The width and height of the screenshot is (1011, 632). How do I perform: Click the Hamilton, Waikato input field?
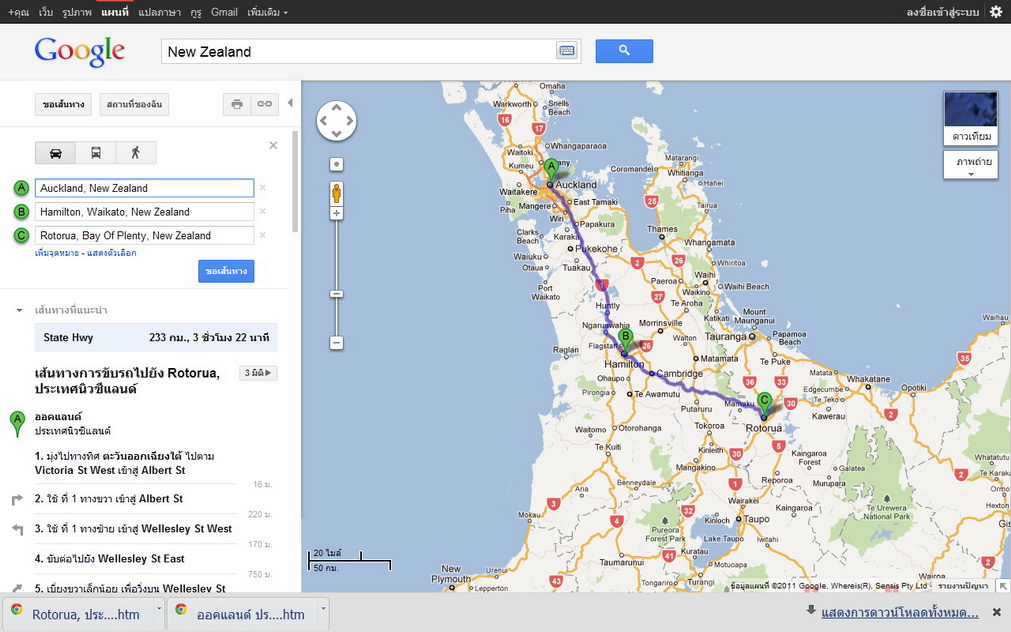point(144,212)
